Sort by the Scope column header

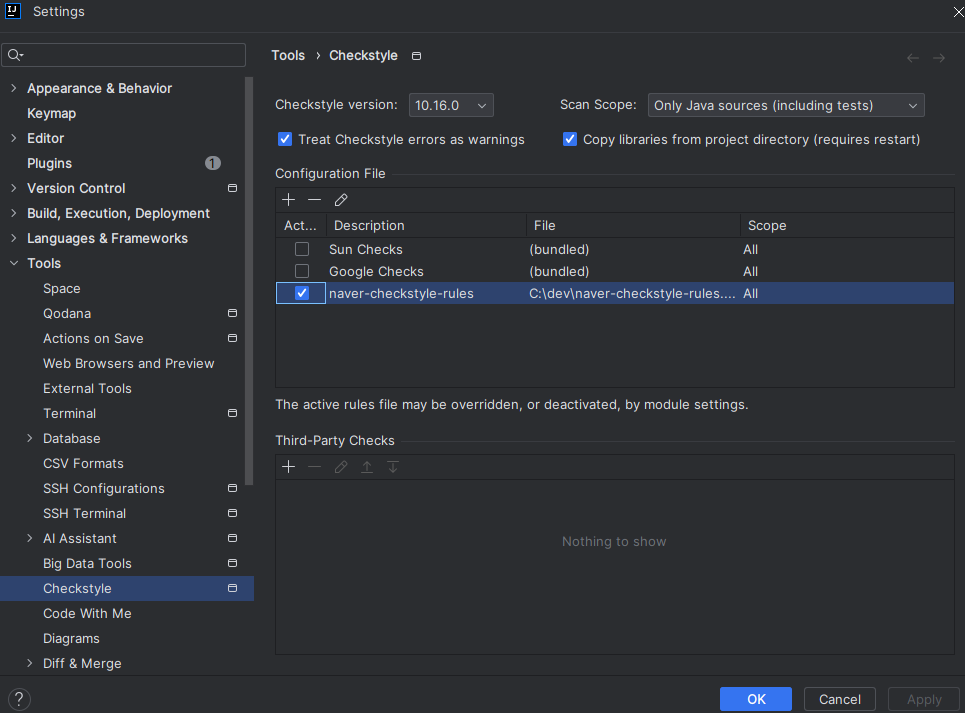848,226
